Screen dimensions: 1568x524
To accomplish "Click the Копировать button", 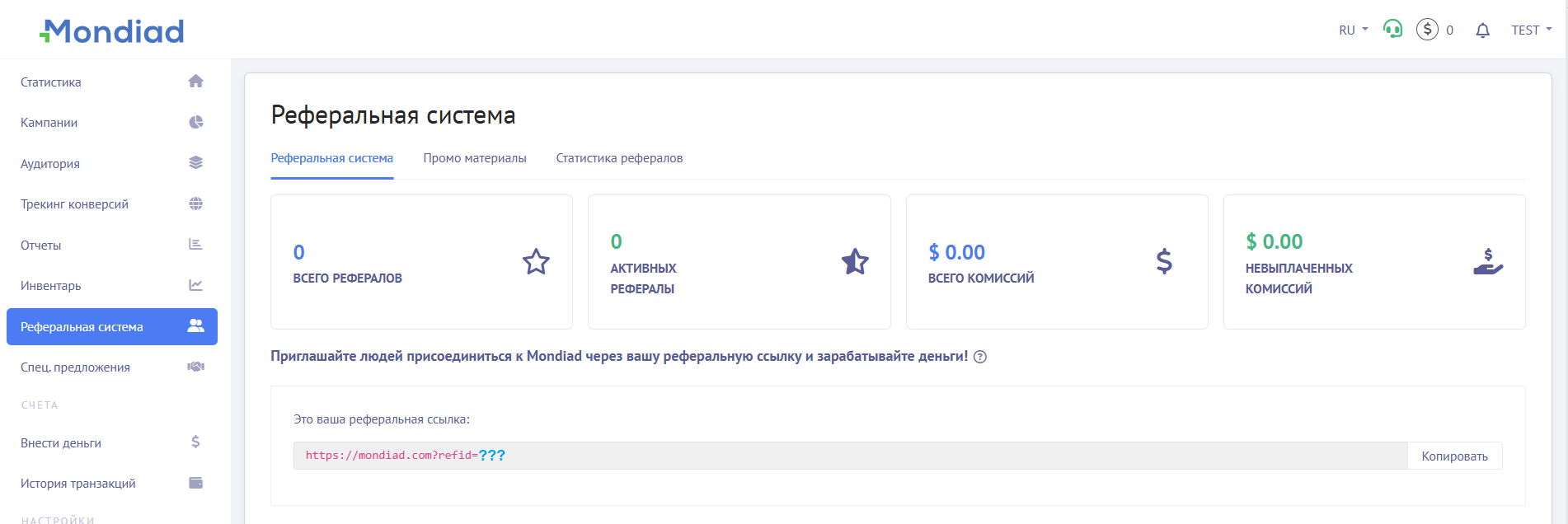I will coord(1453,455).
